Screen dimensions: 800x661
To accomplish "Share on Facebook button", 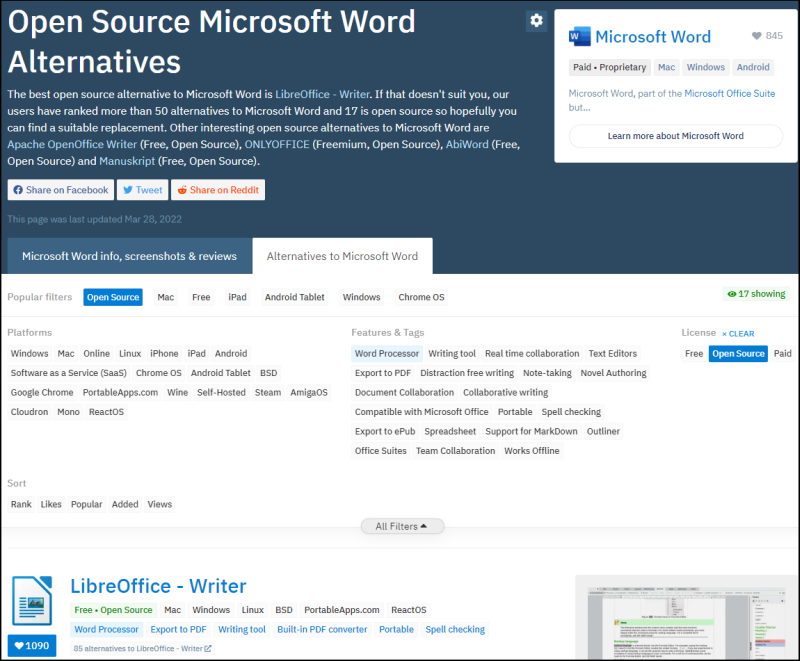I will (61, 190).
